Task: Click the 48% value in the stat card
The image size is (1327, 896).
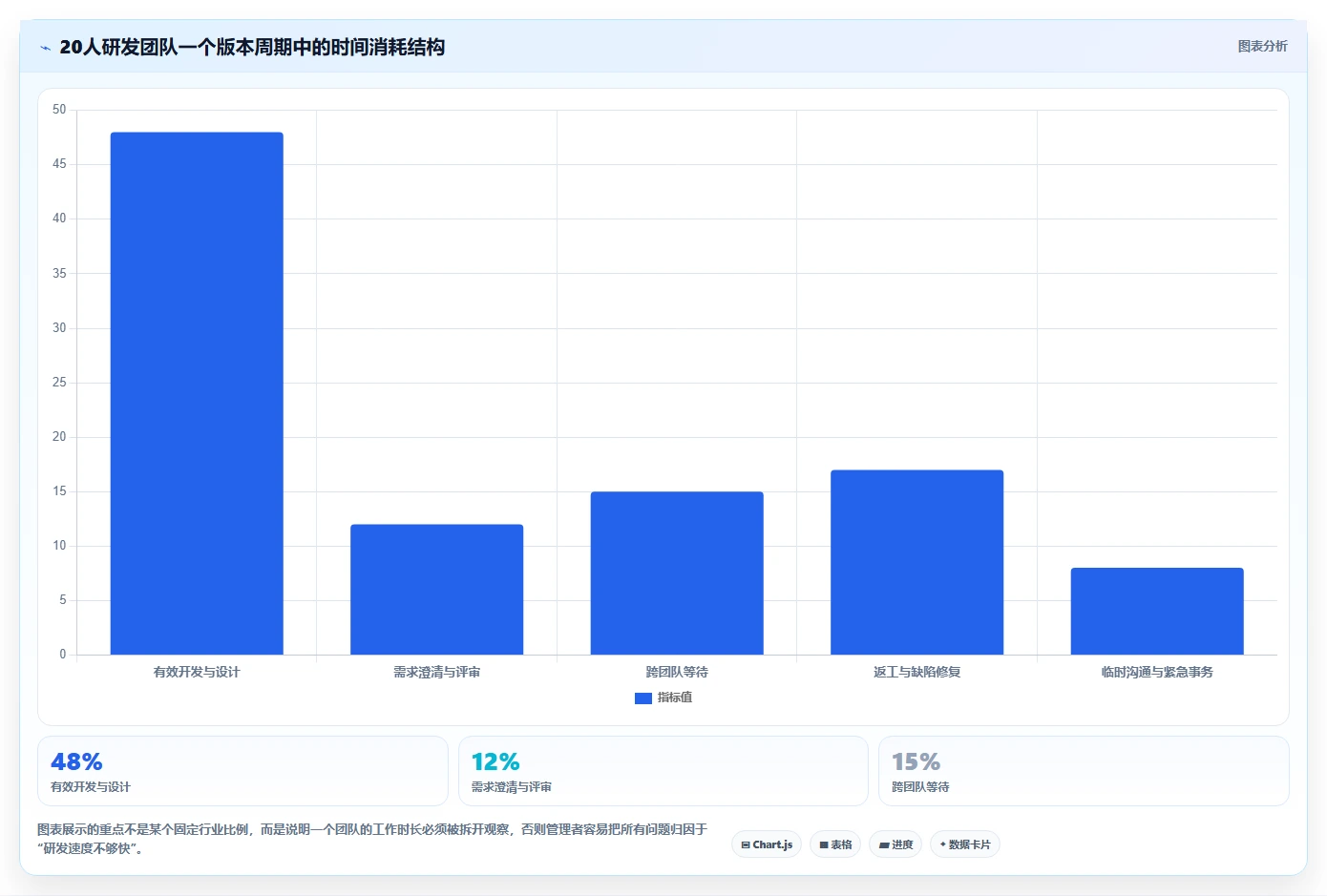Action: click(x=76, y=761)
